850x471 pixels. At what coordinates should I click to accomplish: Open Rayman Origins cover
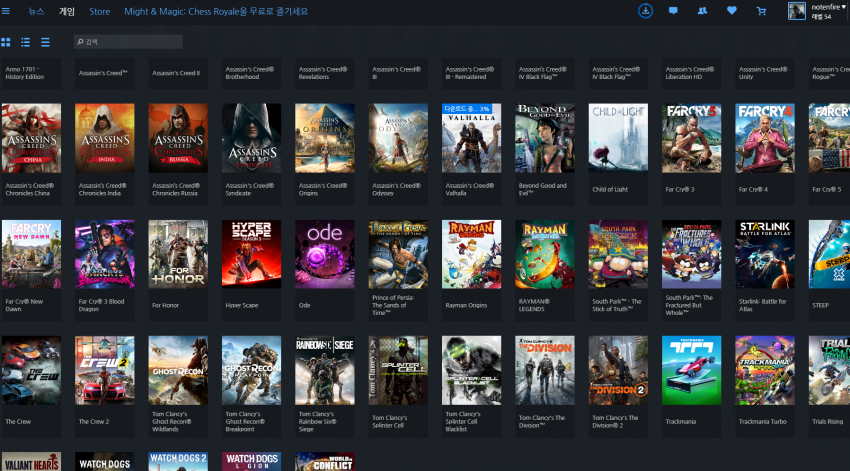tap(472, 254)
